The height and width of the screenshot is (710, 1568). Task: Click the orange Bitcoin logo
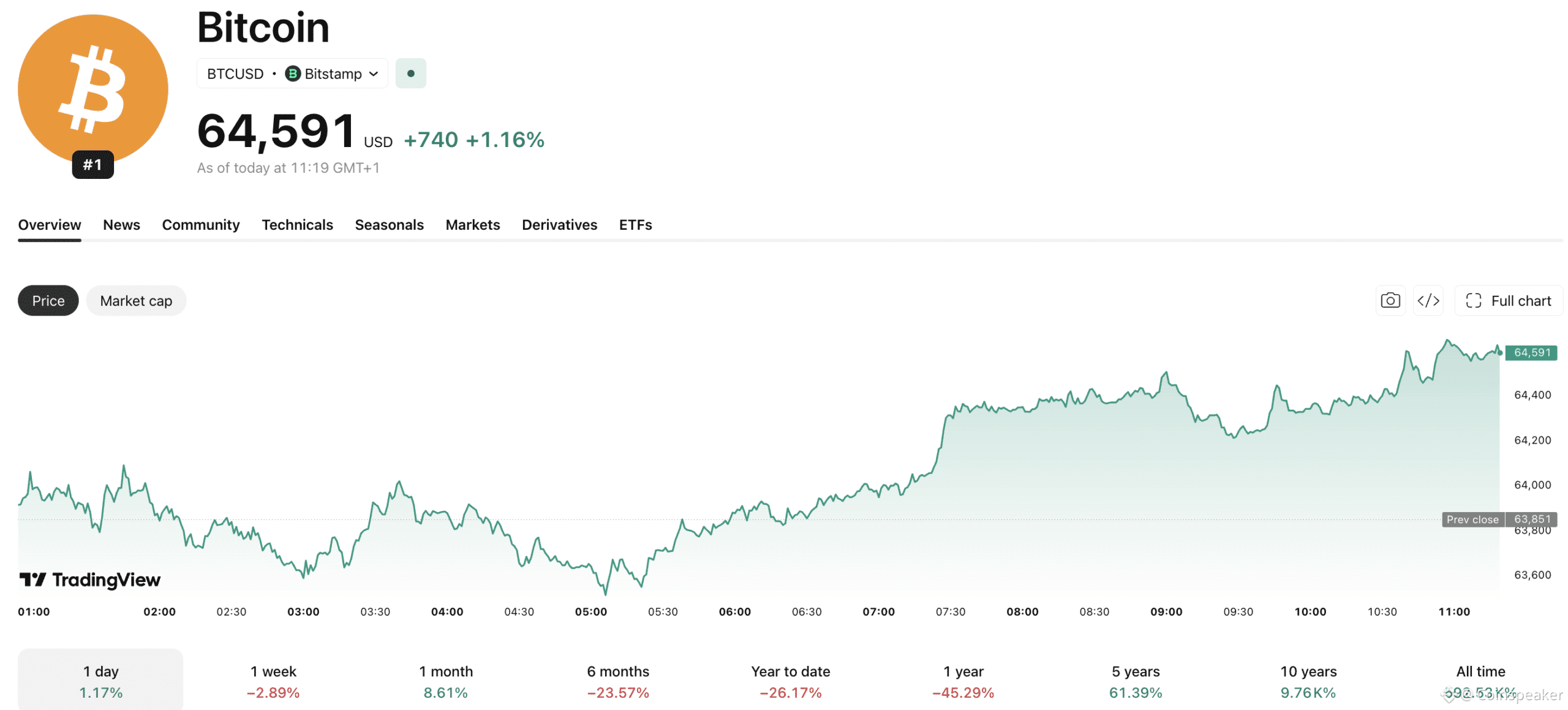coord(92,89)
